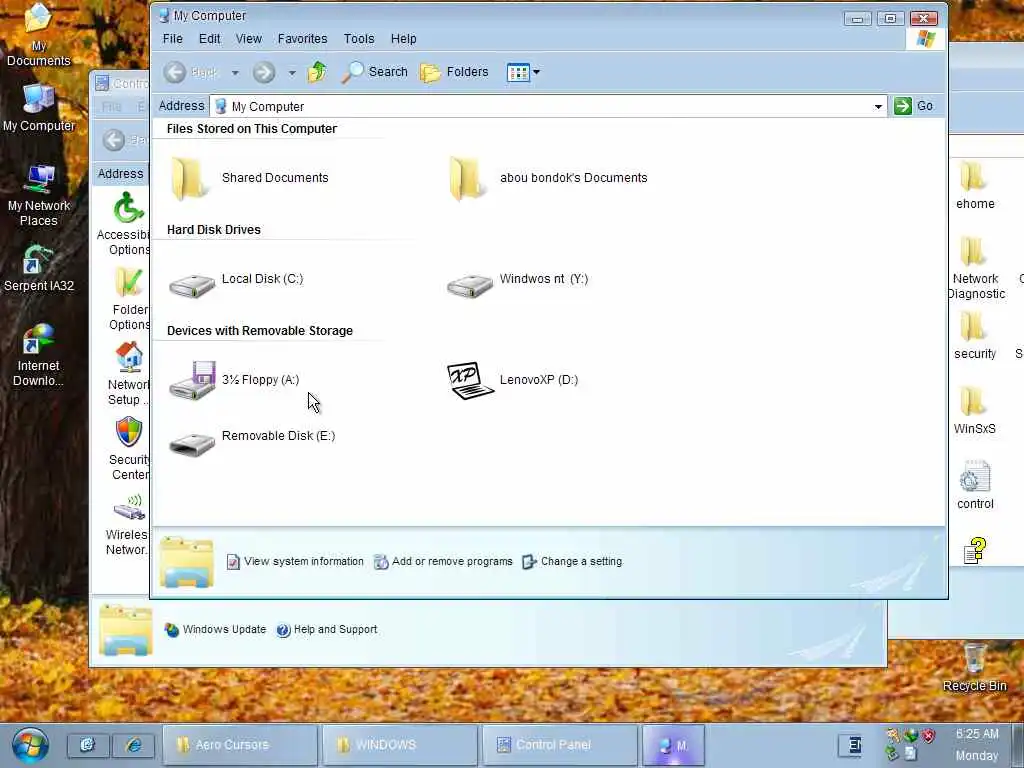1024x768 pixels.
Task: Click Add or remove programs link
Action: [443, 562]
